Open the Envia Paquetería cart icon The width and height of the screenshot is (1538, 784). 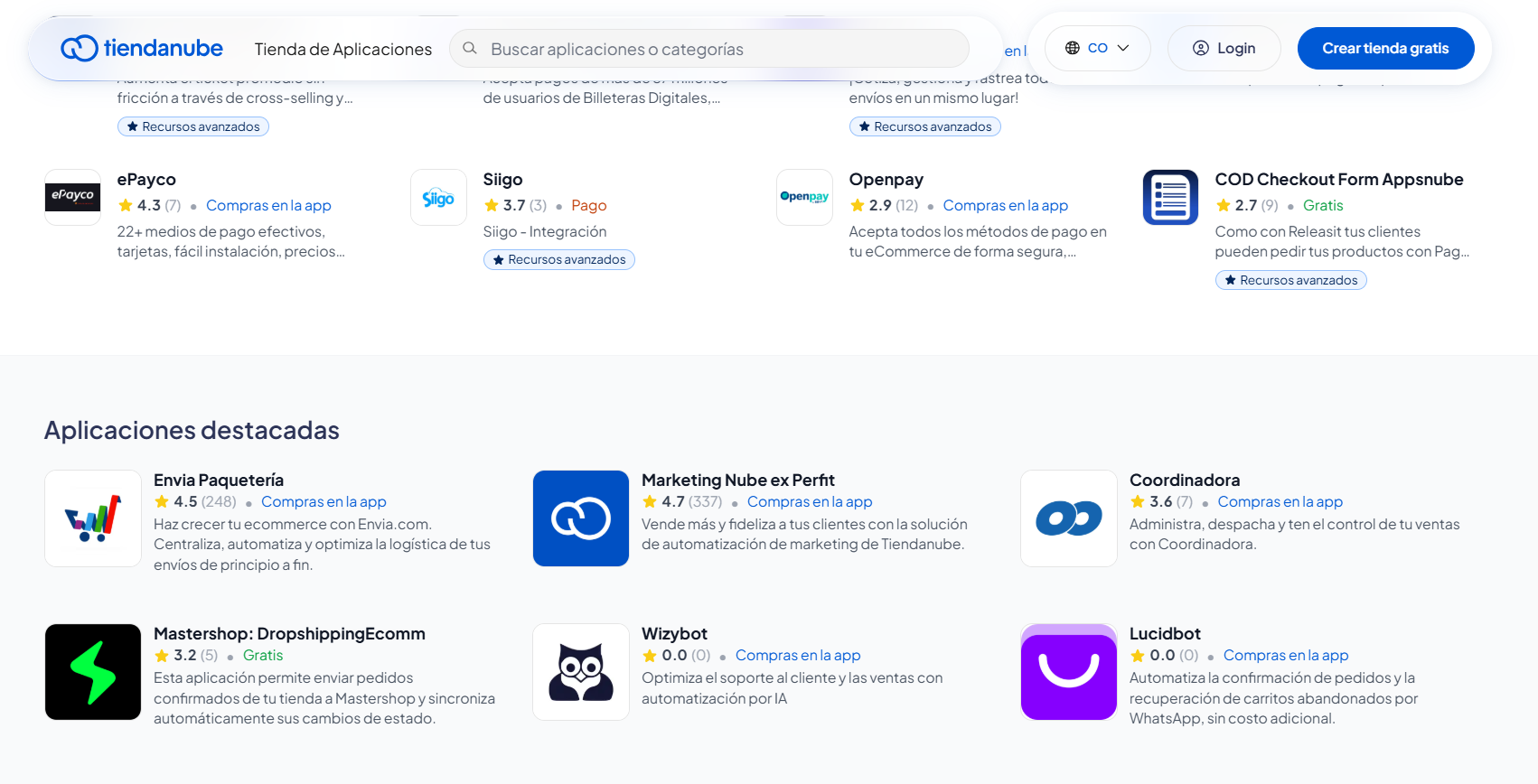click(93, 518)
